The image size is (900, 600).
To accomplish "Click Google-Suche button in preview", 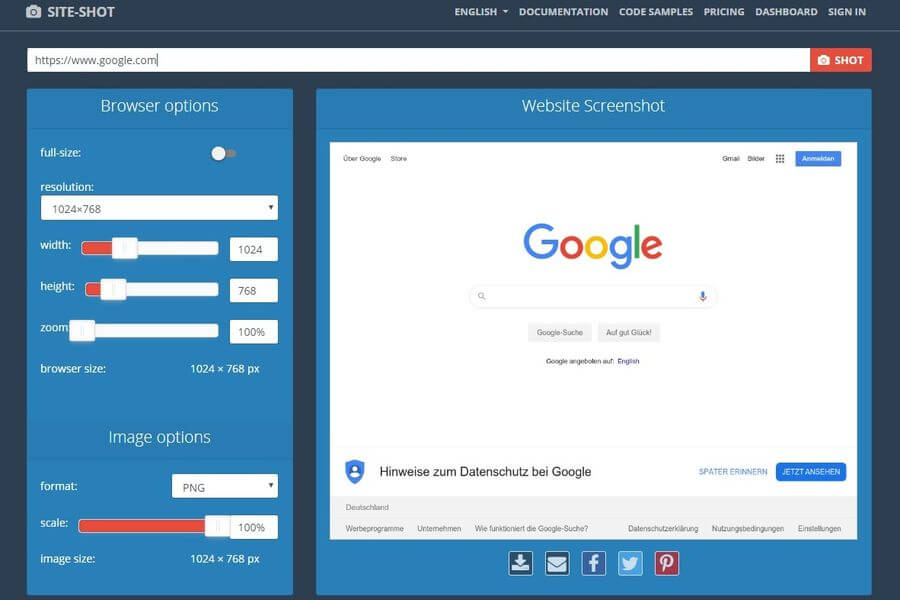I will click(560, 332).
